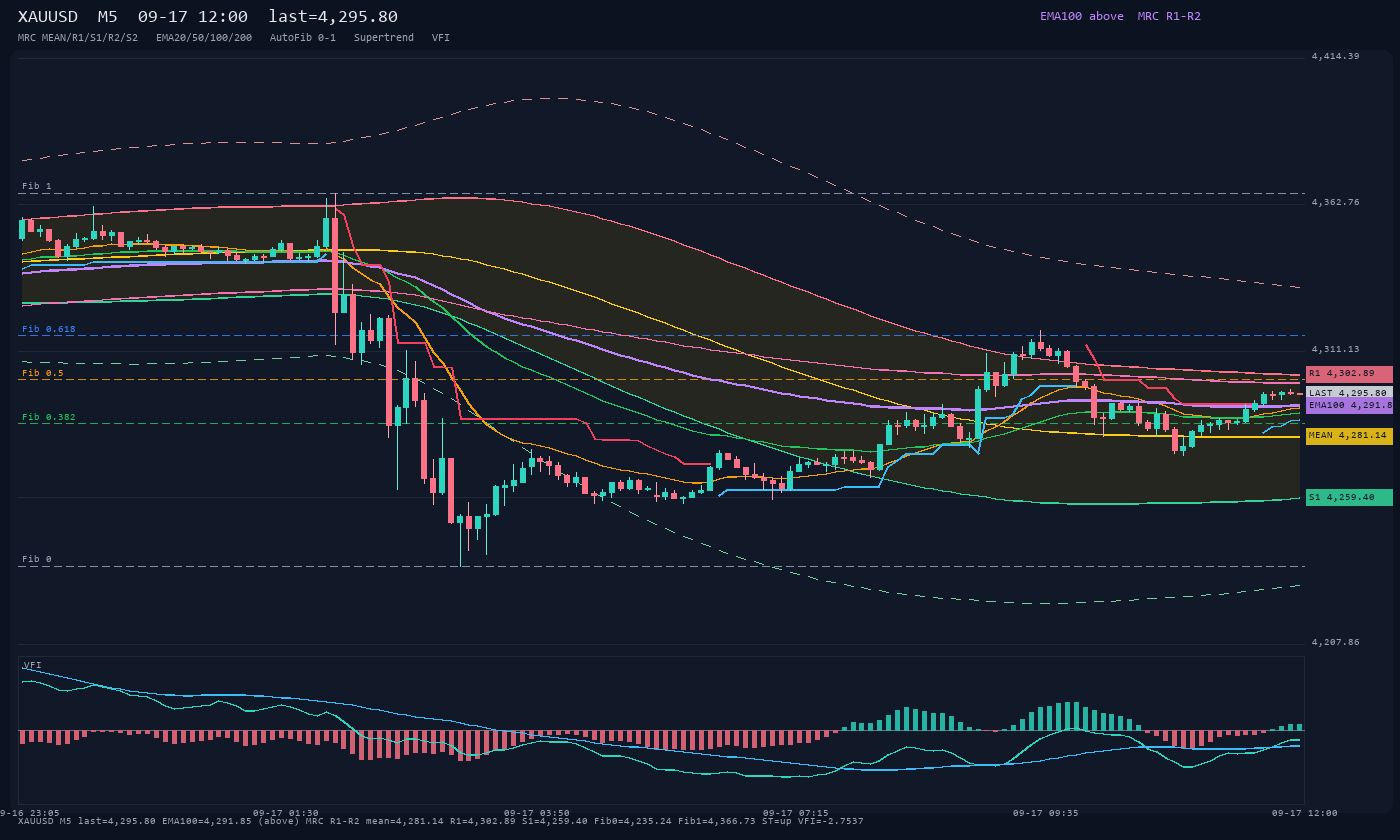
Task: Select the 'LAST 4,295.80' price tag
Action: (x=1349, y=393)
